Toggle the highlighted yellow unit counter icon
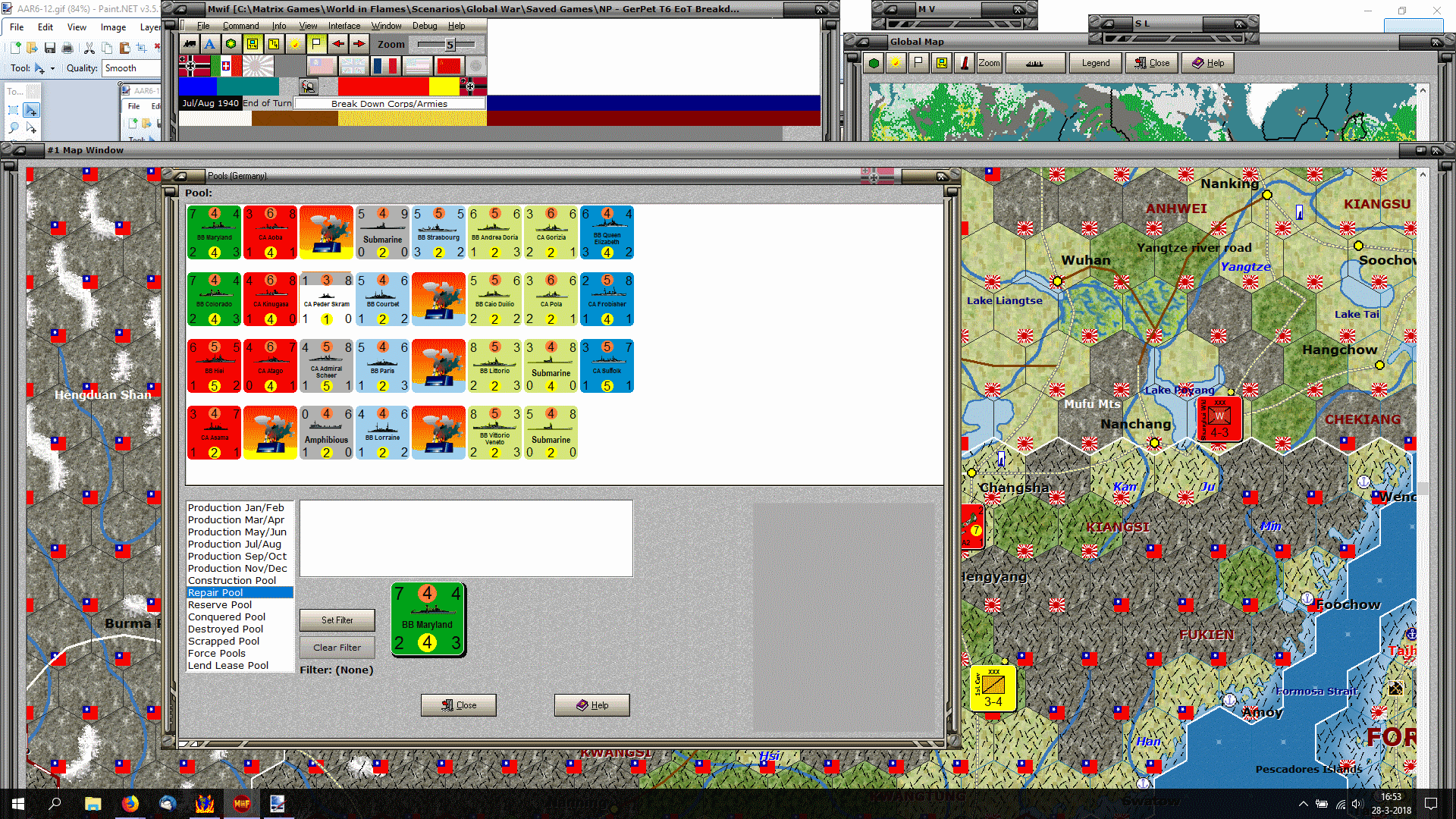Image resolution: width=1456 pixels, height=819 pixels. (253, 44)
